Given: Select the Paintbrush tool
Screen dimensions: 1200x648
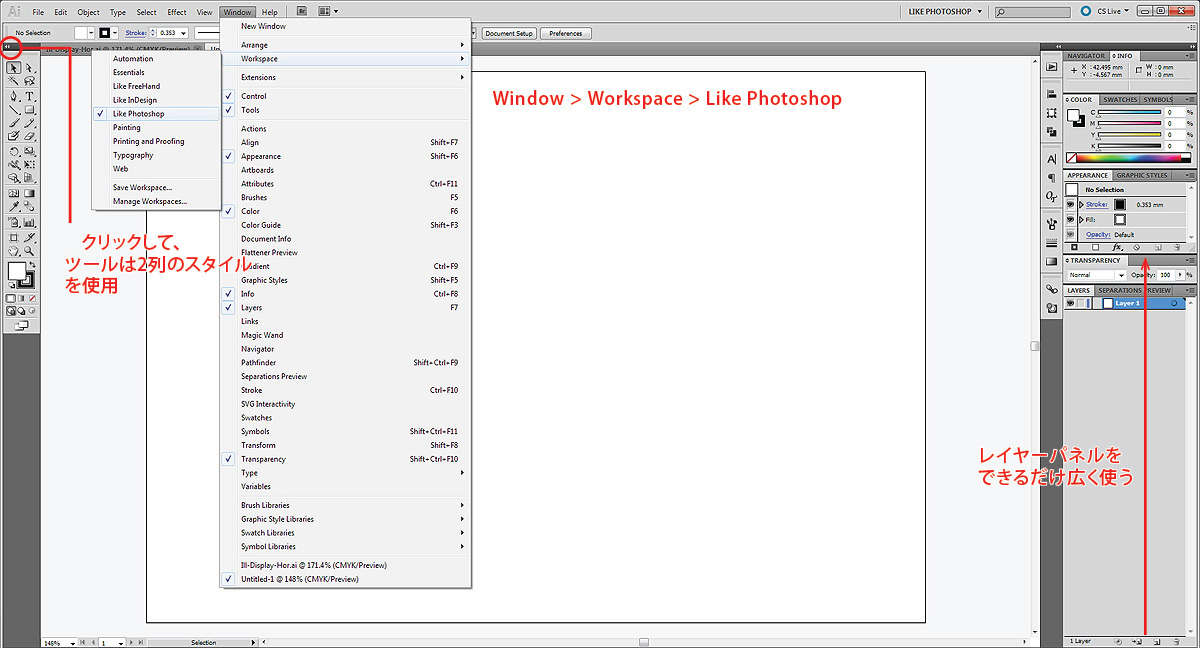Looking at the screenshot, I should click(x=13, y=123).
